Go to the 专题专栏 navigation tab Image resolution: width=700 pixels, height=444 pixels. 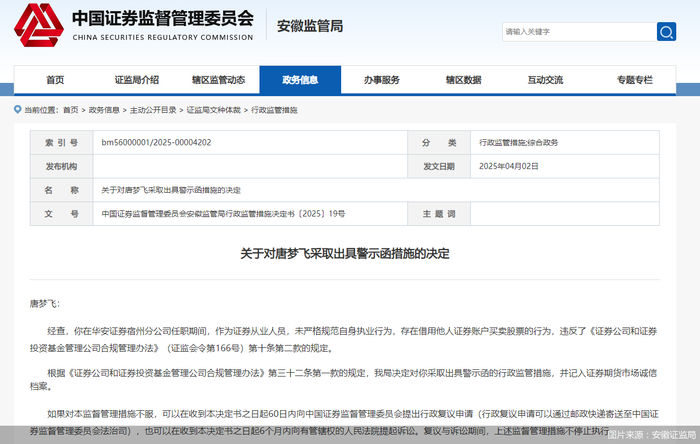coord(634,80)
